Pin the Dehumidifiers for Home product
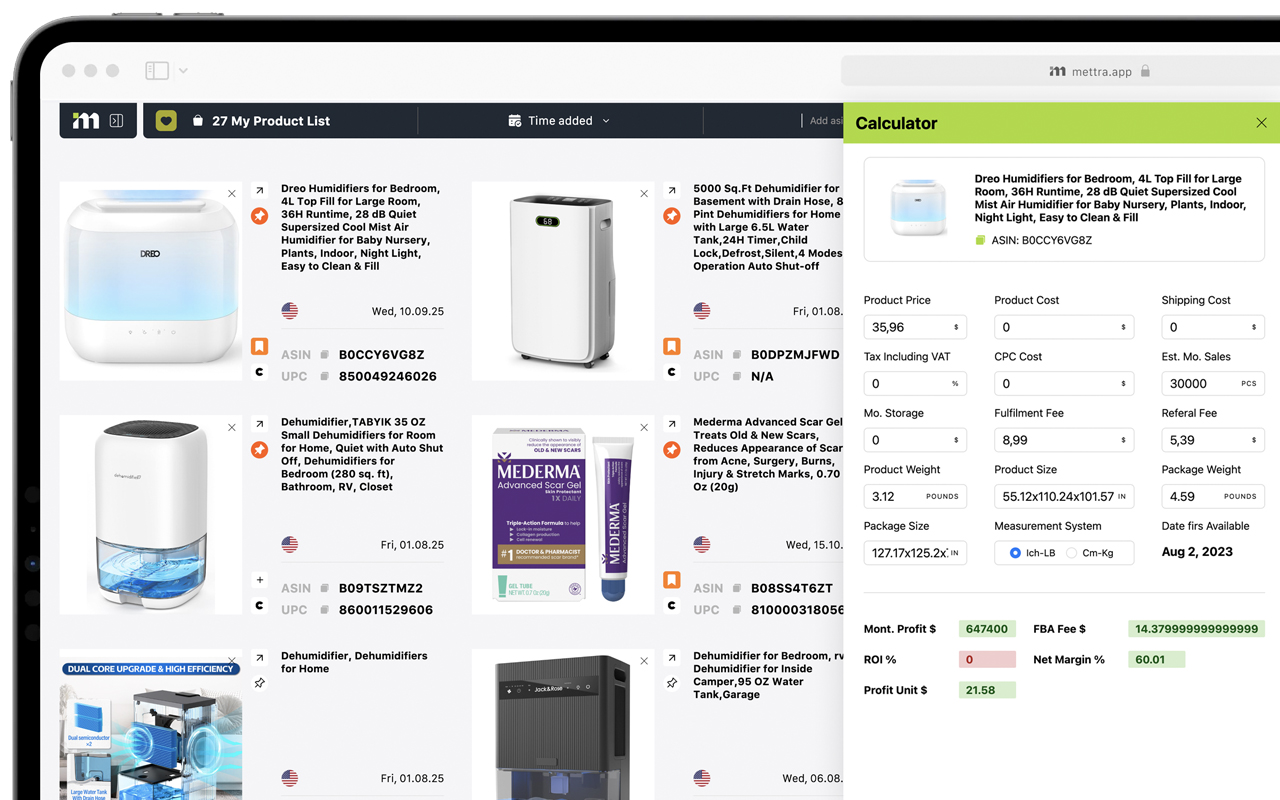Screen dimensions: 1280x800 (x=259, y=683)
